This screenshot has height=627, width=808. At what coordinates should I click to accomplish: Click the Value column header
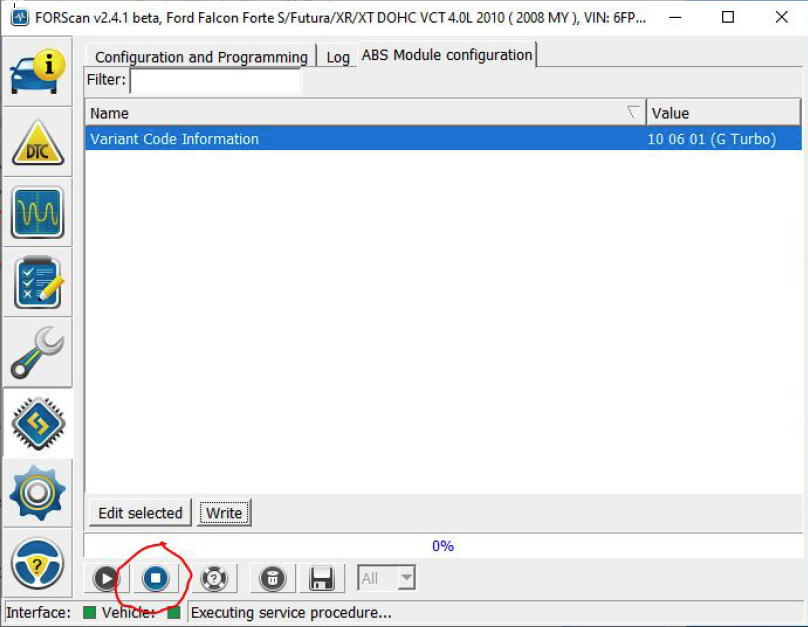pyautogui.click(x=723, y=112)
